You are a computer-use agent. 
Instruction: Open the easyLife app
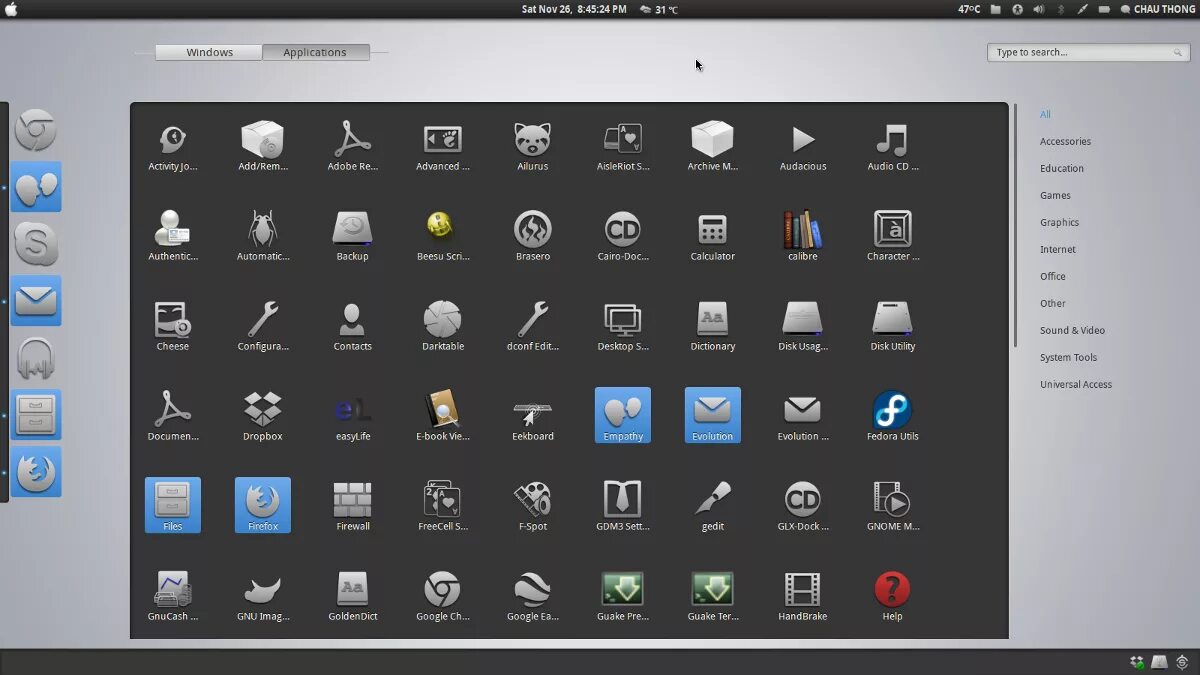coord(352,416)
